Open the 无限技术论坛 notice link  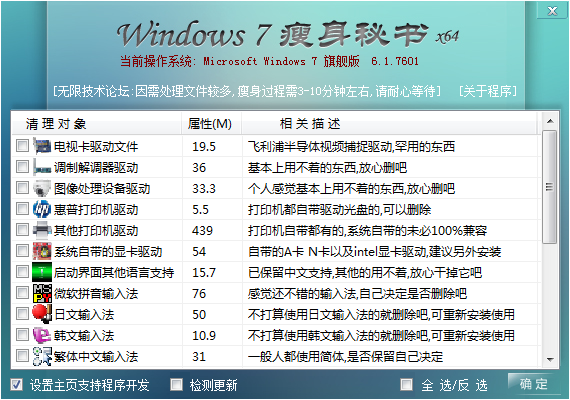click(247, 91)
